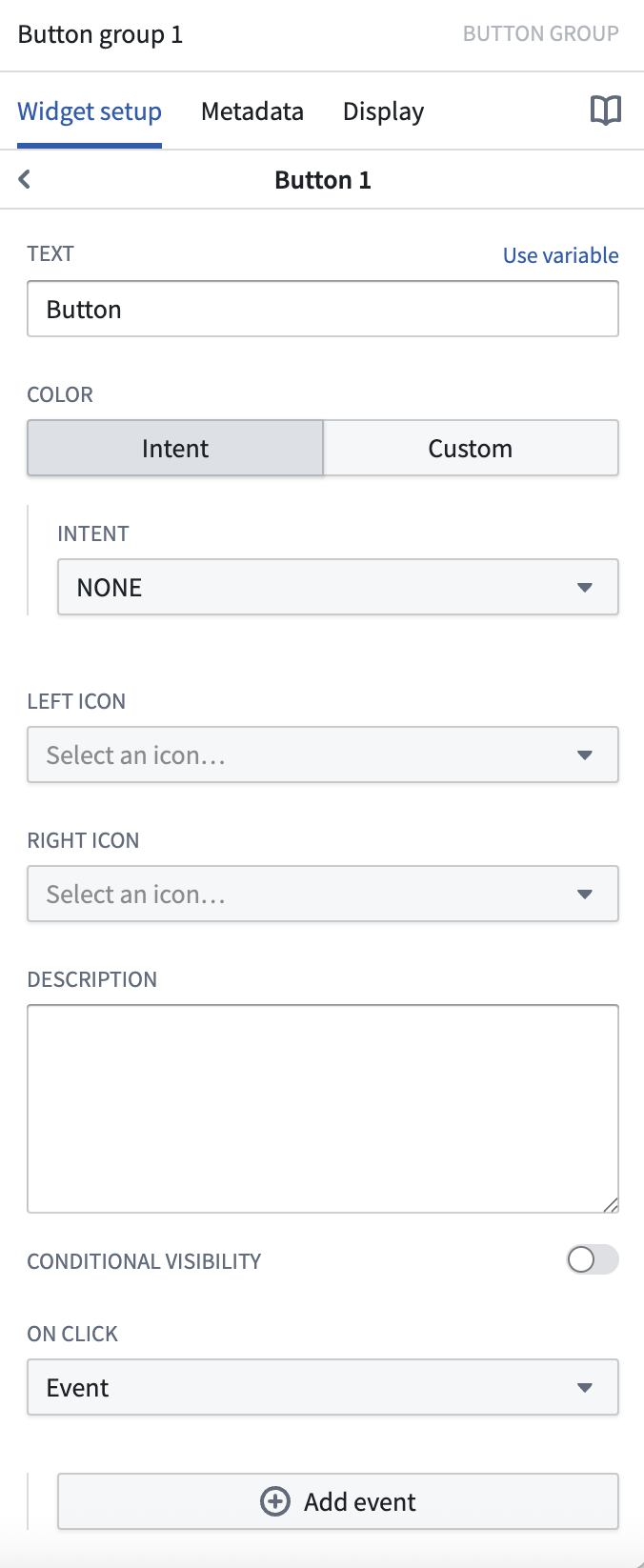The image size is (644, 1568).
Task: Click the description box resize handle
Action: coord(611,1205)
